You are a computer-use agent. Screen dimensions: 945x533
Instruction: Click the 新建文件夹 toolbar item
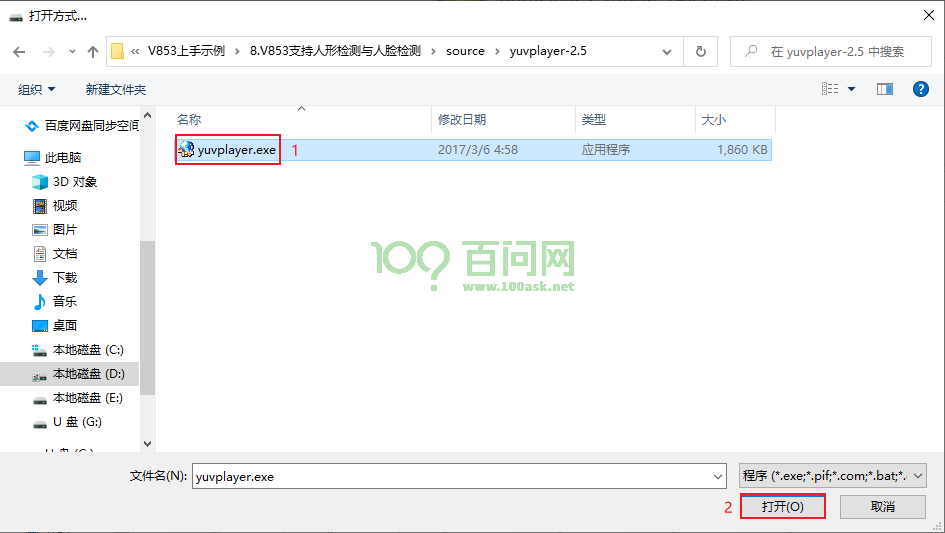click(x=116, y=89)
